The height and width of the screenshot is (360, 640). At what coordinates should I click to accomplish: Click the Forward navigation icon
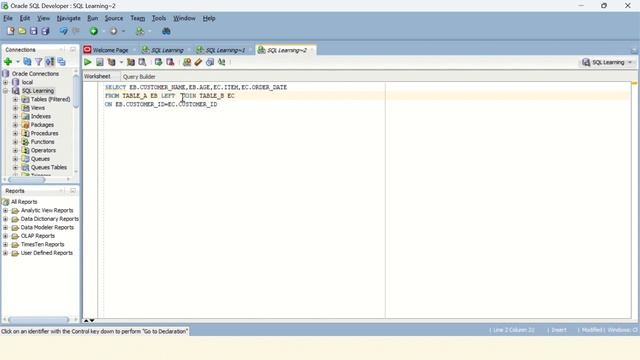113,31
